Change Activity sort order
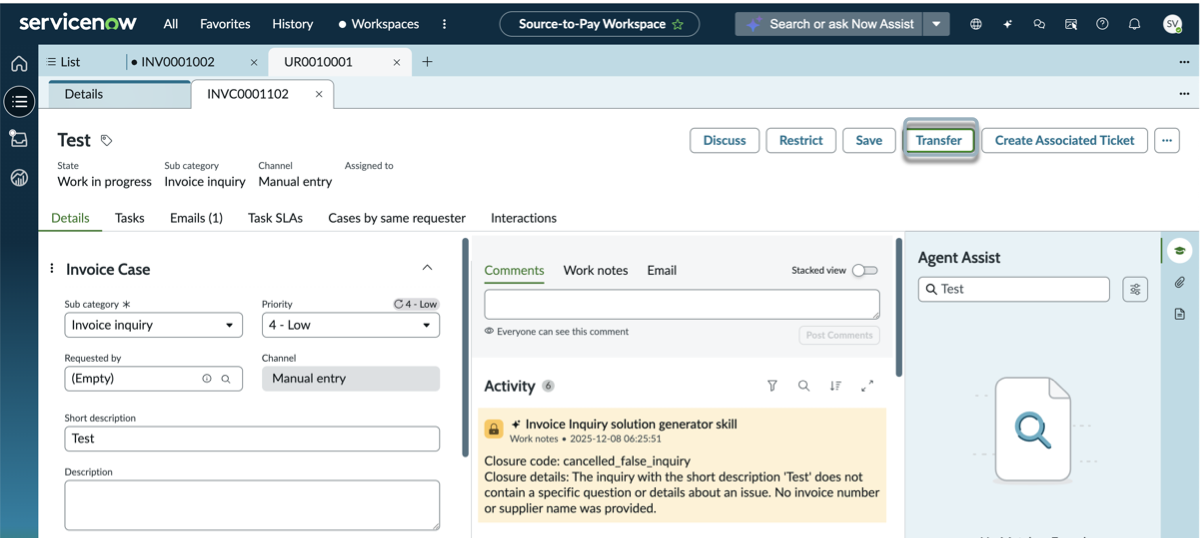 pyautogui.click(x=835, y=386)
